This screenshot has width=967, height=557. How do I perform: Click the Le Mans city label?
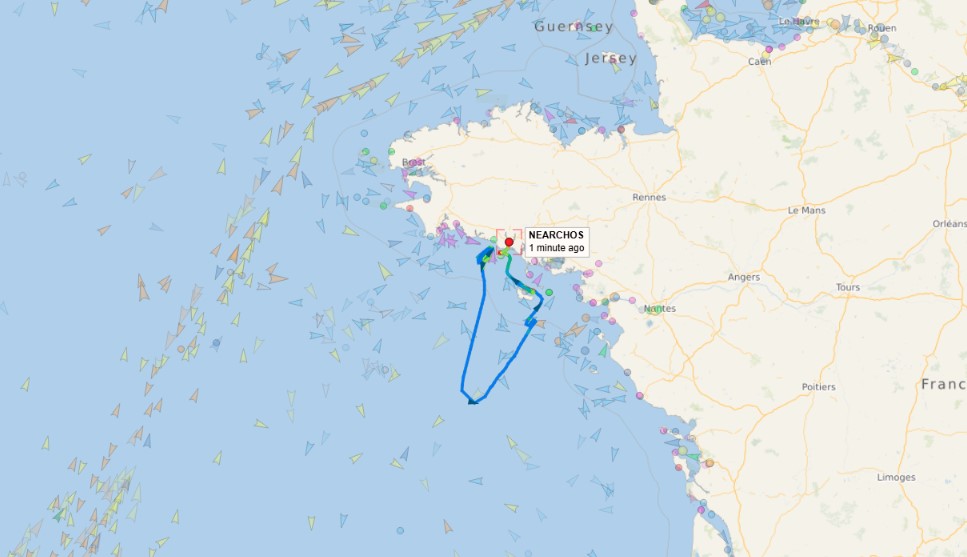click(x=806, y=210)
